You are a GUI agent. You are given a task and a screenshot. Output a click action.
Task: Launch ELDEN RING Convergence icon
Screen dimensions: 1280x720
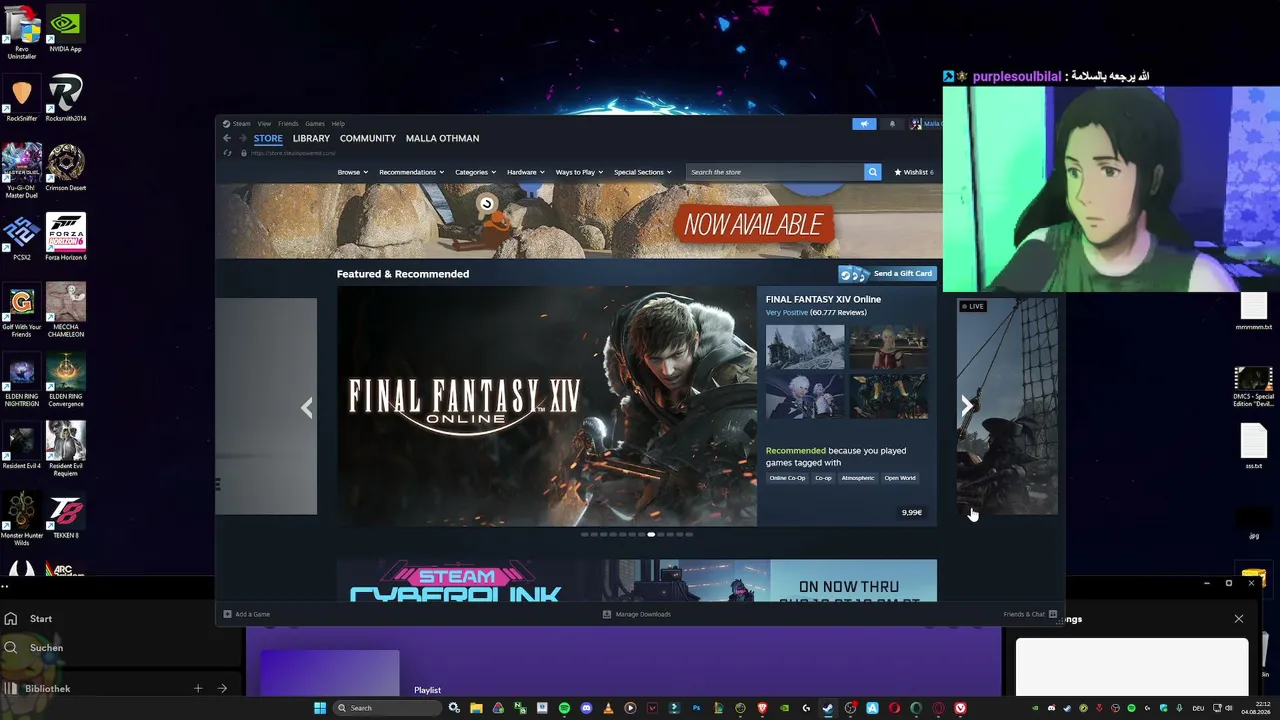pos(65,381)
